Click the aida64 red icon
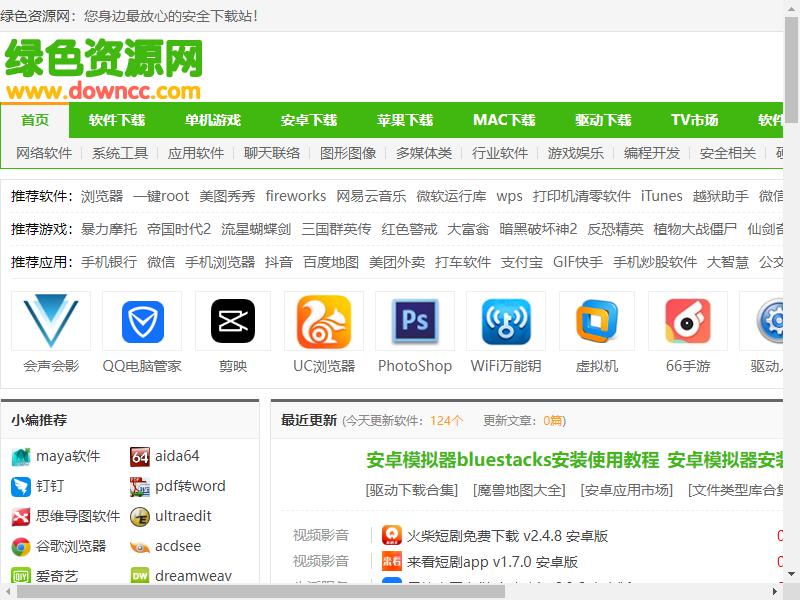This screenshot has width=800, height=600. (140, 457)
